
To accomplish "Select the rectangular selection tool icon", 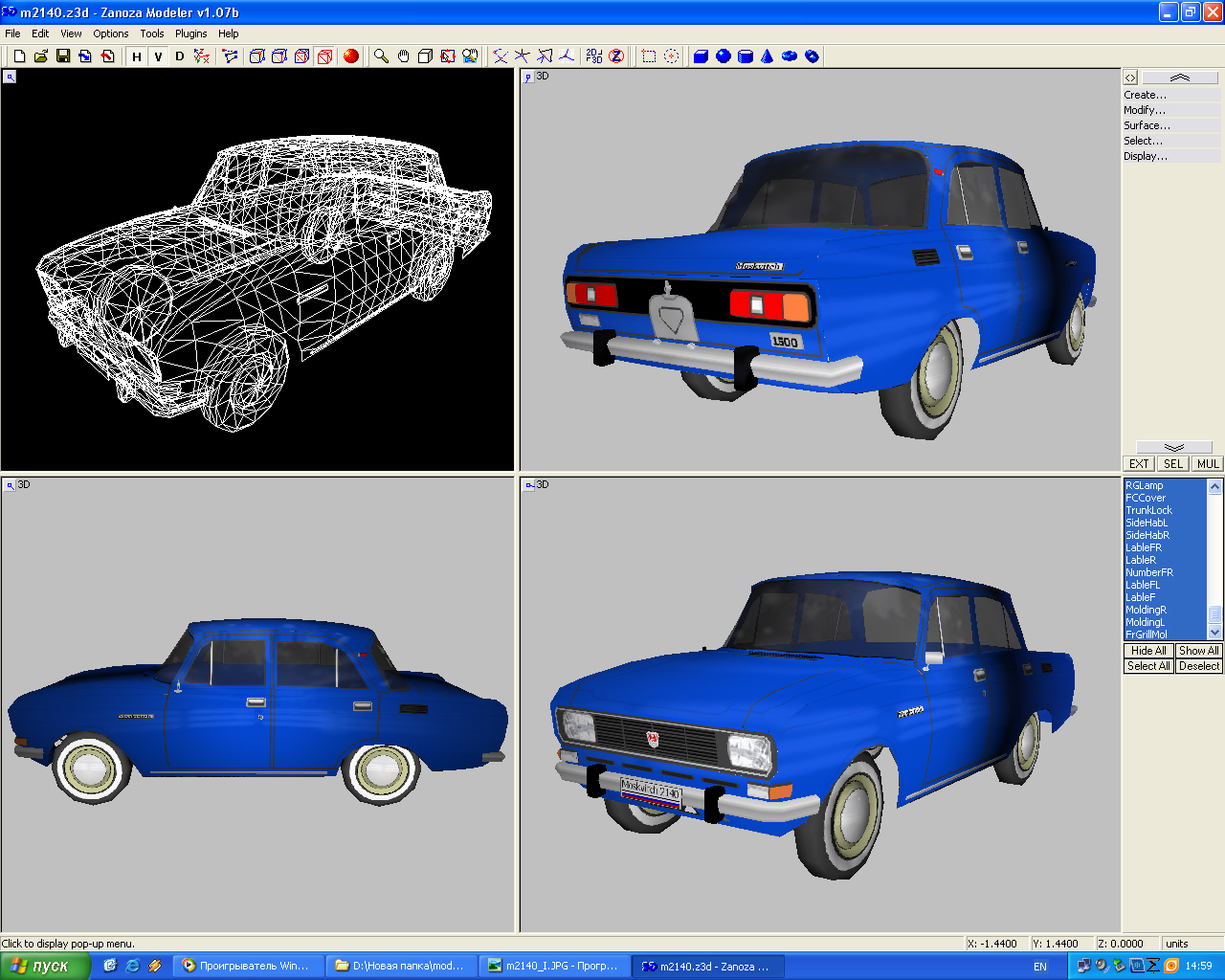I will pyautogui.click(x=649, y=56).
